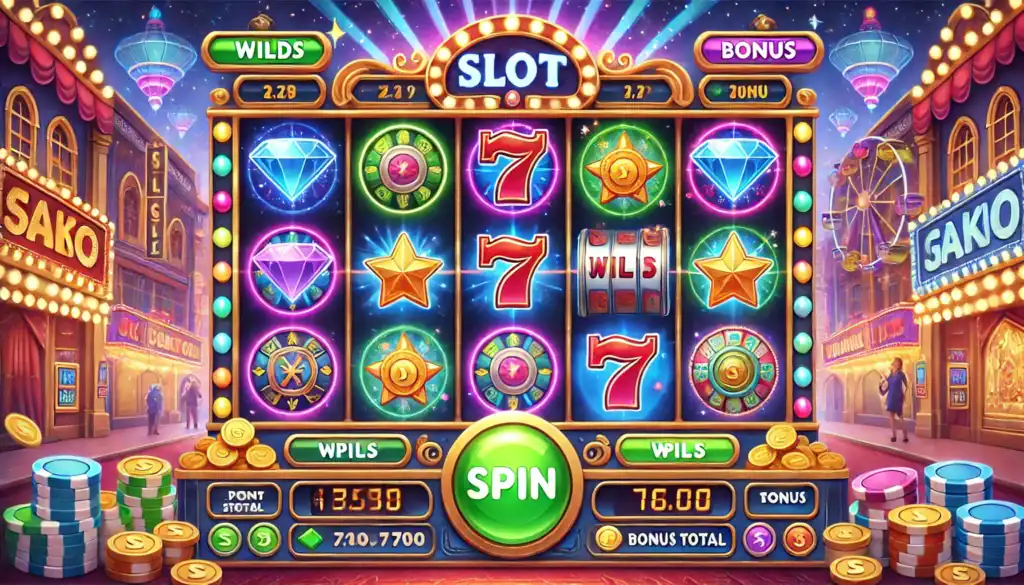Pick the plain gold star in reel two
Screen dimensions: 1024x585
(404, 270)
